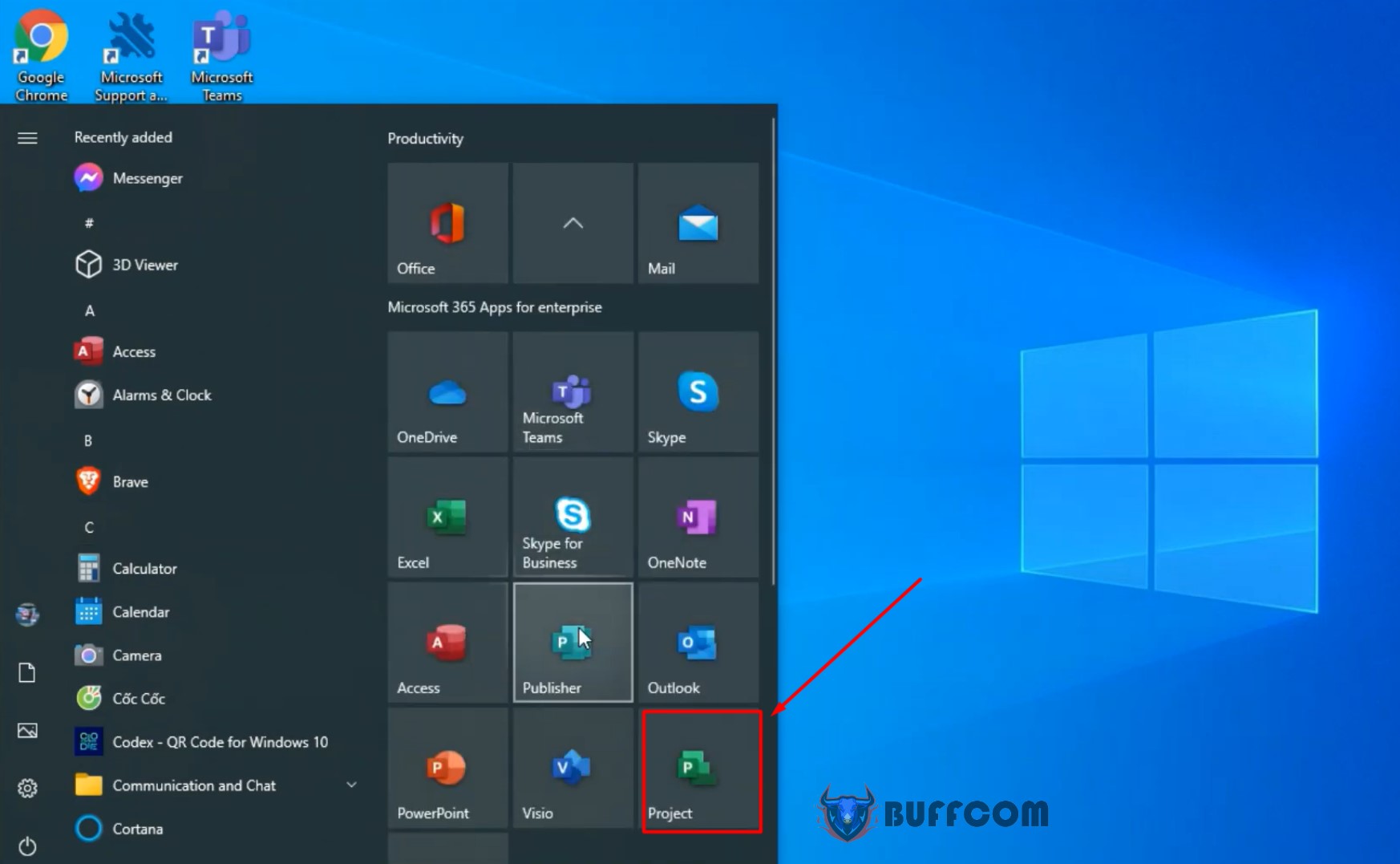Click the Start menu tiles scrollbar

(773, 351)
